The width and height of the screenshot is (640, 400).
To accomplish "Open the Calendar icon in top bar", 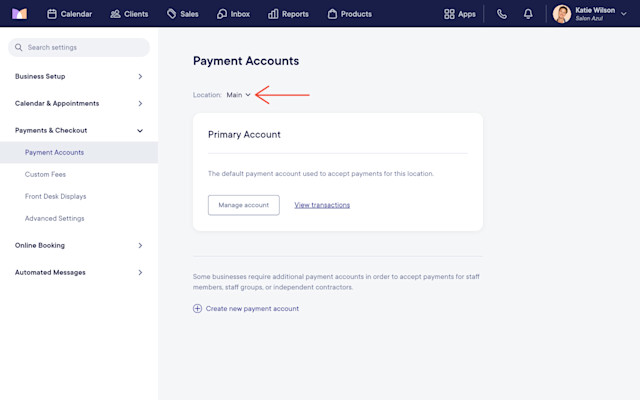I will 52,14.
